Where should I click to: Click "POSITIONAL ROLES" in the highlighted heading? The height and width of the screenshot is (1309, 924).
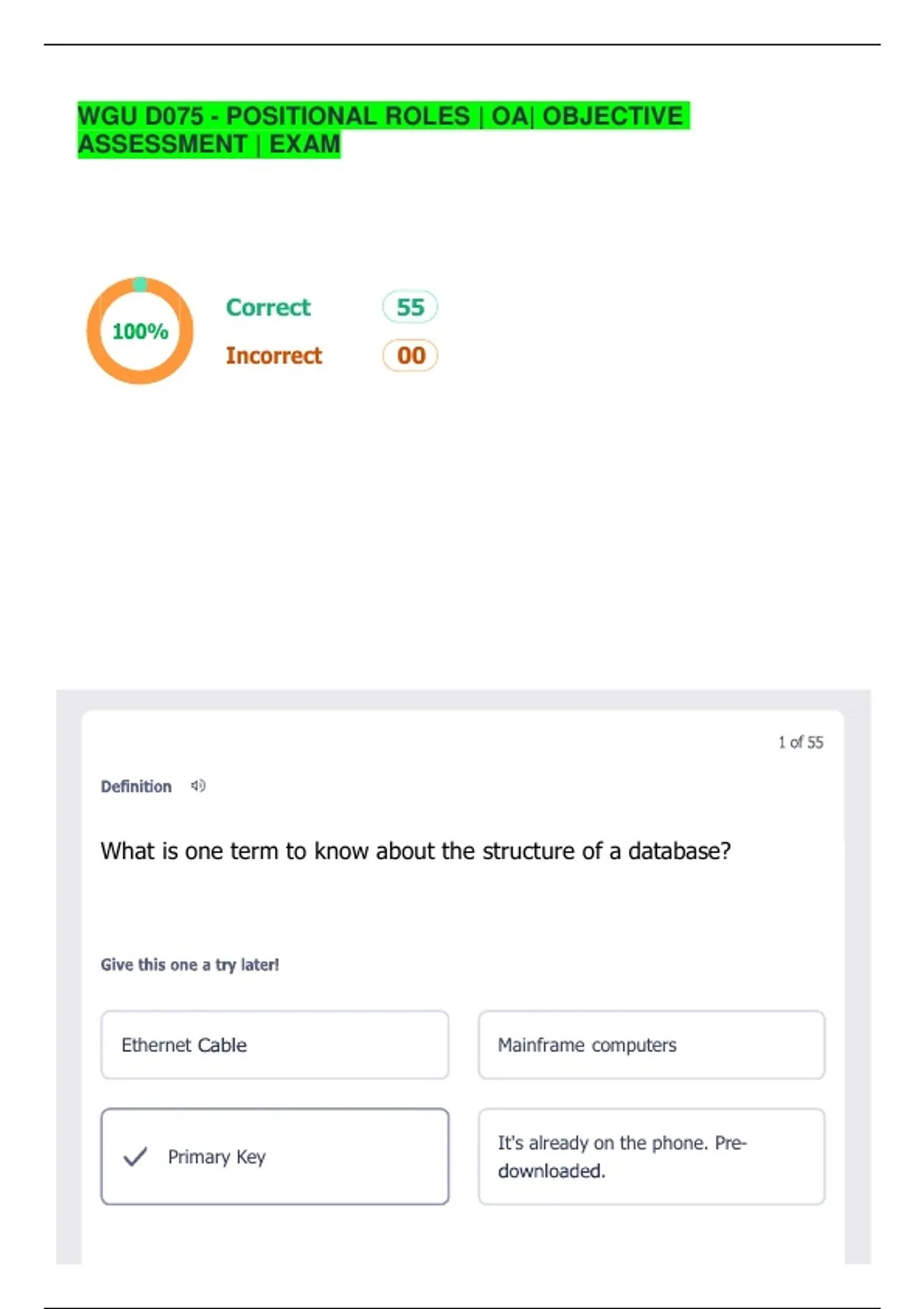(x=347, y=116)
